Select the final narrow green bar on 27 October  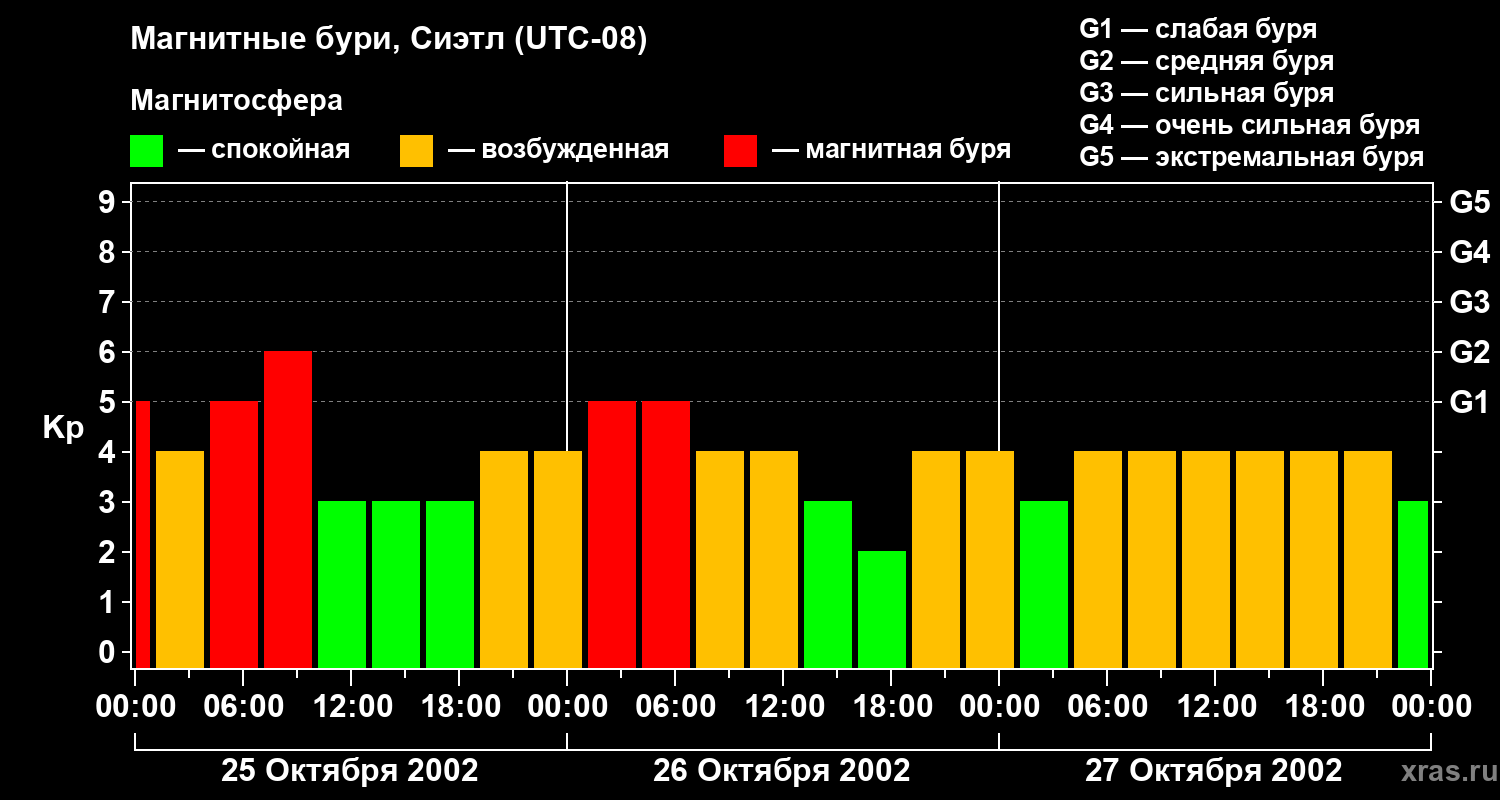[1413, 585]
